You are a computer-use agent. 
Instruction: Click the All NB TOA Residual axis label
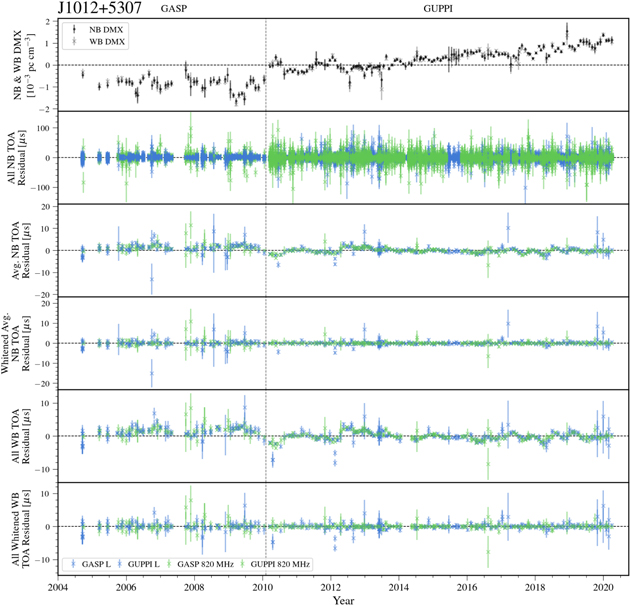24,157
